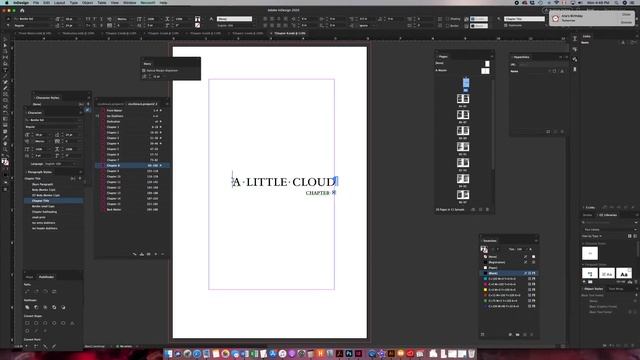Screen dimensions: 640x360
Task: Open View by Type dropdown in CC Libraries
Action: 592,236
